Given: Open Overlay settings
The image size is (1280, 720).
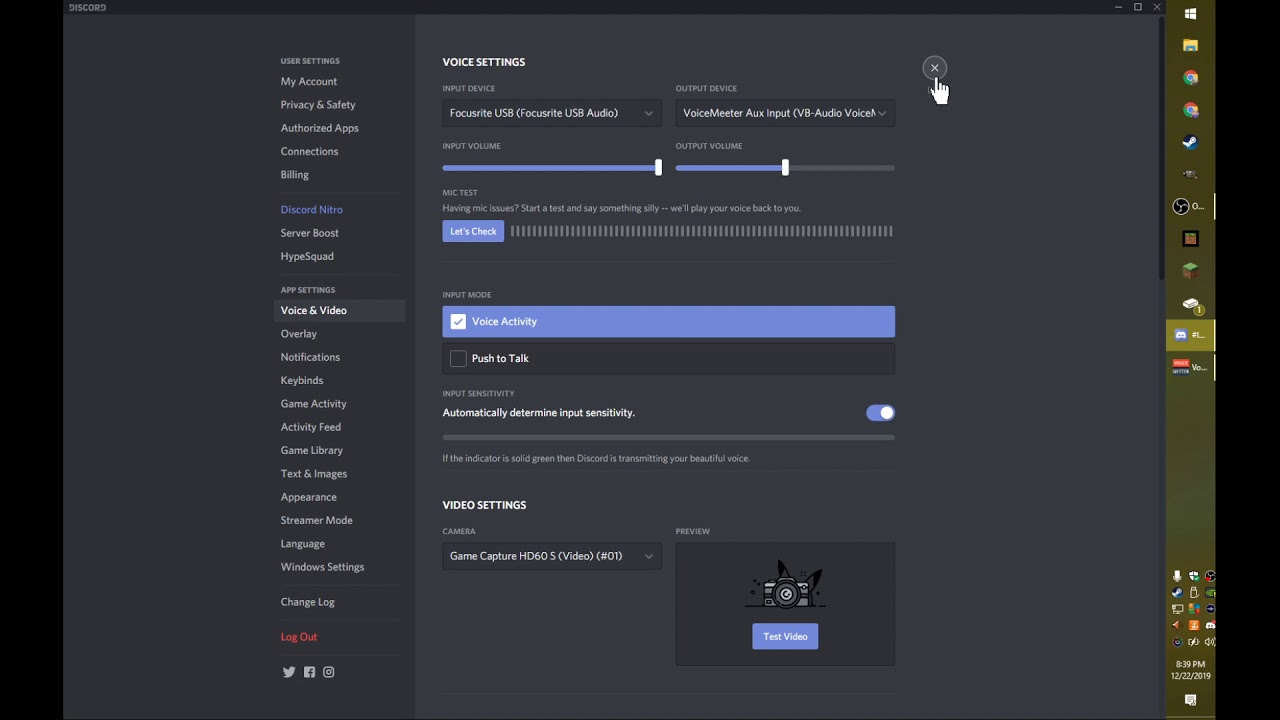Looking at the screenshot, I should click(x=299, y=334).
